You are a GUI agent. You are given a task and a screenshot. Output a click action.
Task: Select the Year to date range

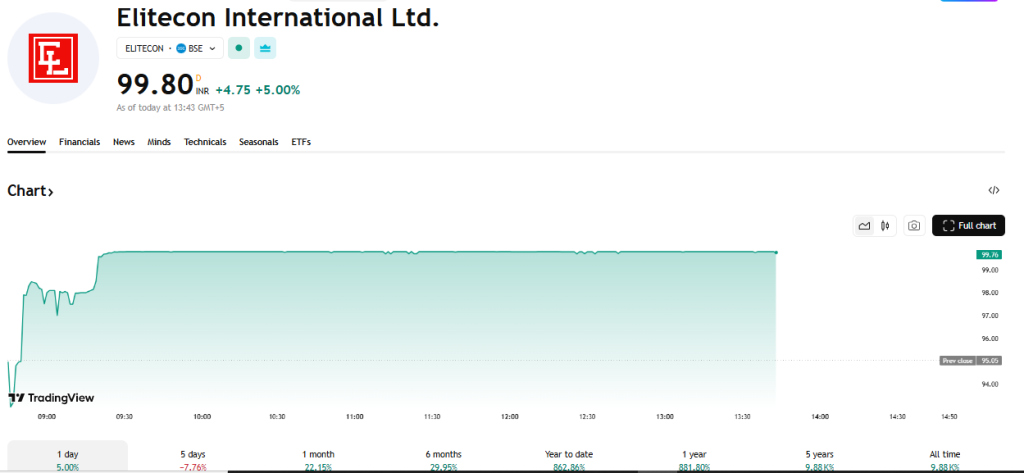pos(569,459)
